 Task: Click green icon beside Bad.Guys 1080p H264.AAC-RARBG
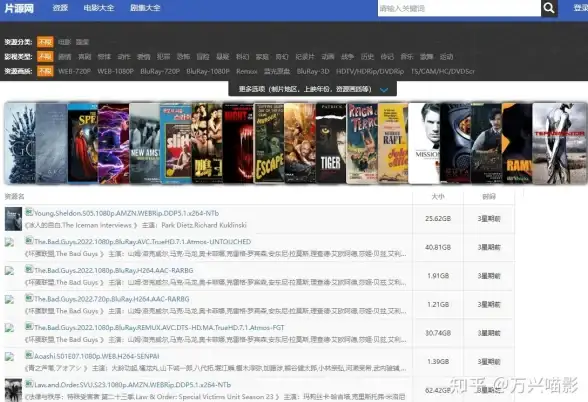click(x=29, y=269)
